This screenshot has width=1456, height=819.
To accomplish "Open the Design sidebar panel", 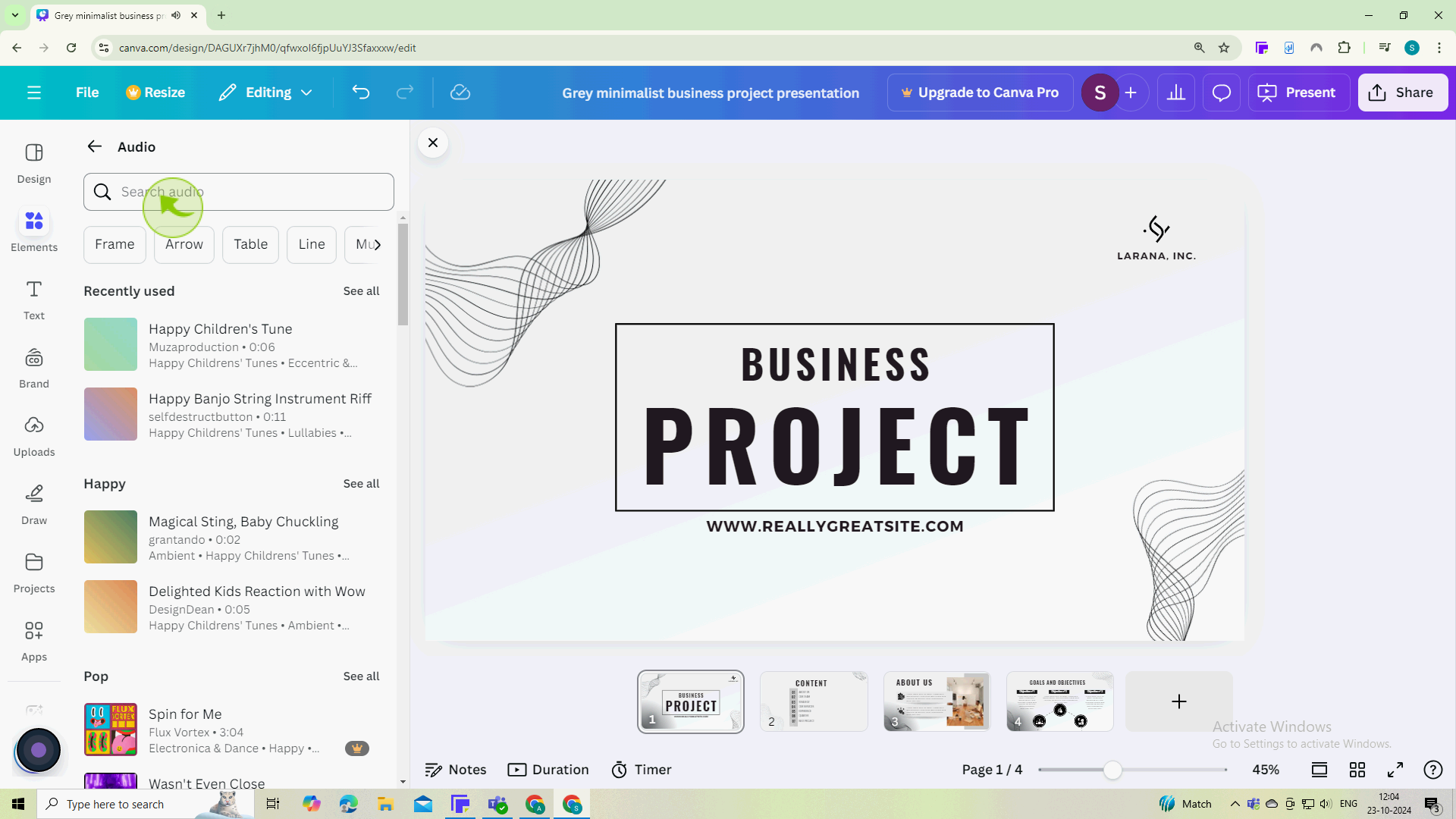I will point(34,163).
